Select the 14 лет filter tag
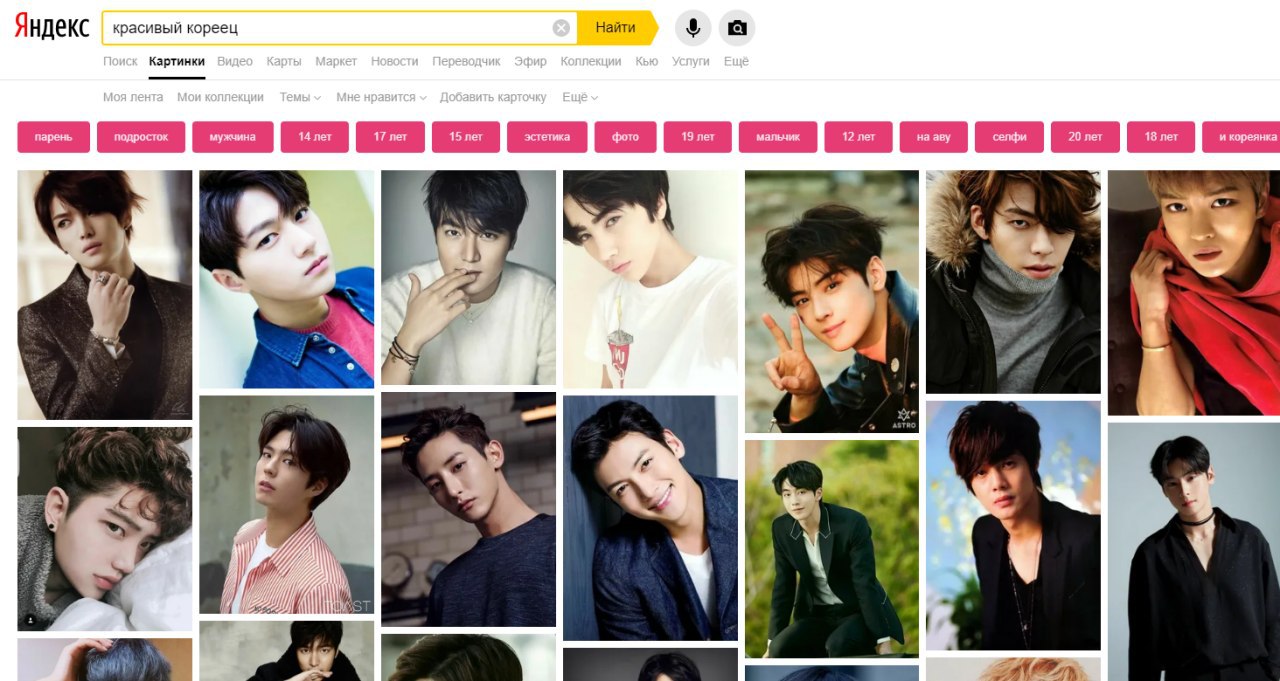 pos(315,137)
